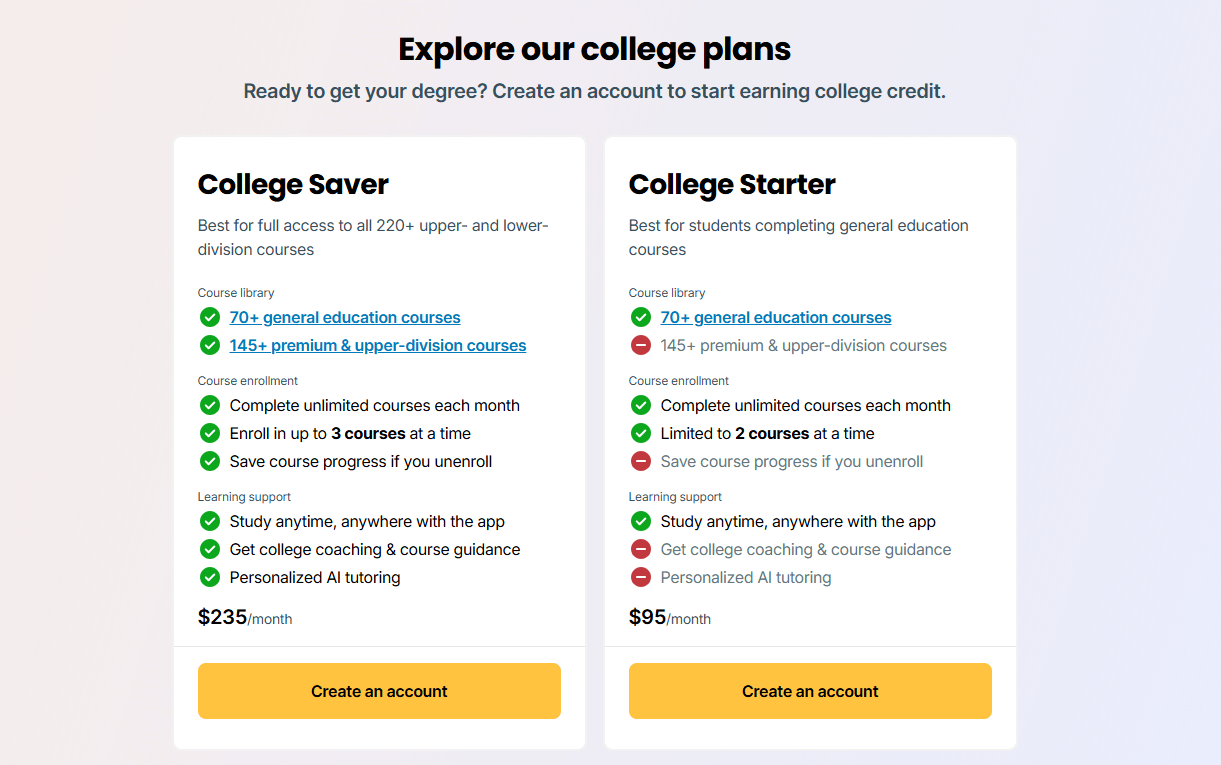This screenshot has height=765, width=1221.
Task: Click red minus beside Save course progress feature
Action: coord(640,461)
